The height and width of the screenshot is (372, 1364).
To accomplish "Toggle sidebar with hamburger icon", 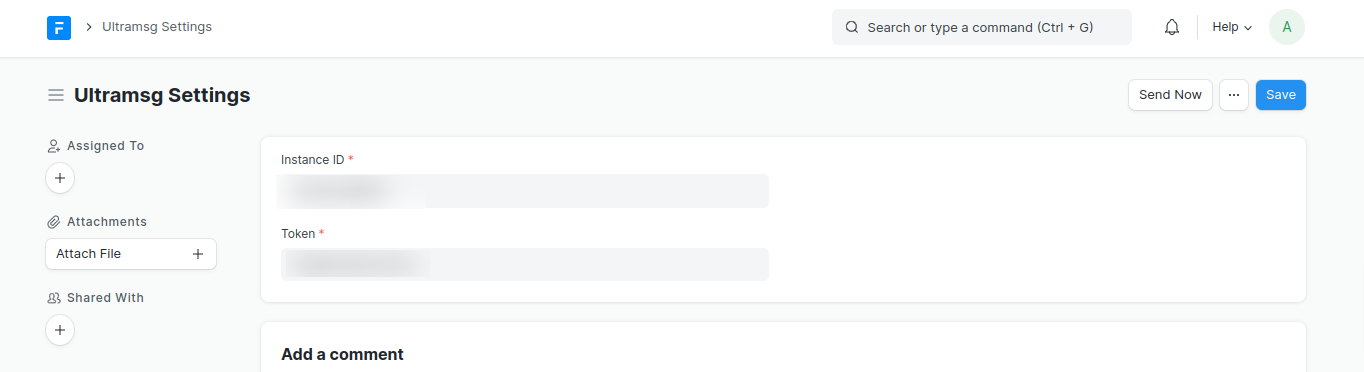I will pos(56,95).
